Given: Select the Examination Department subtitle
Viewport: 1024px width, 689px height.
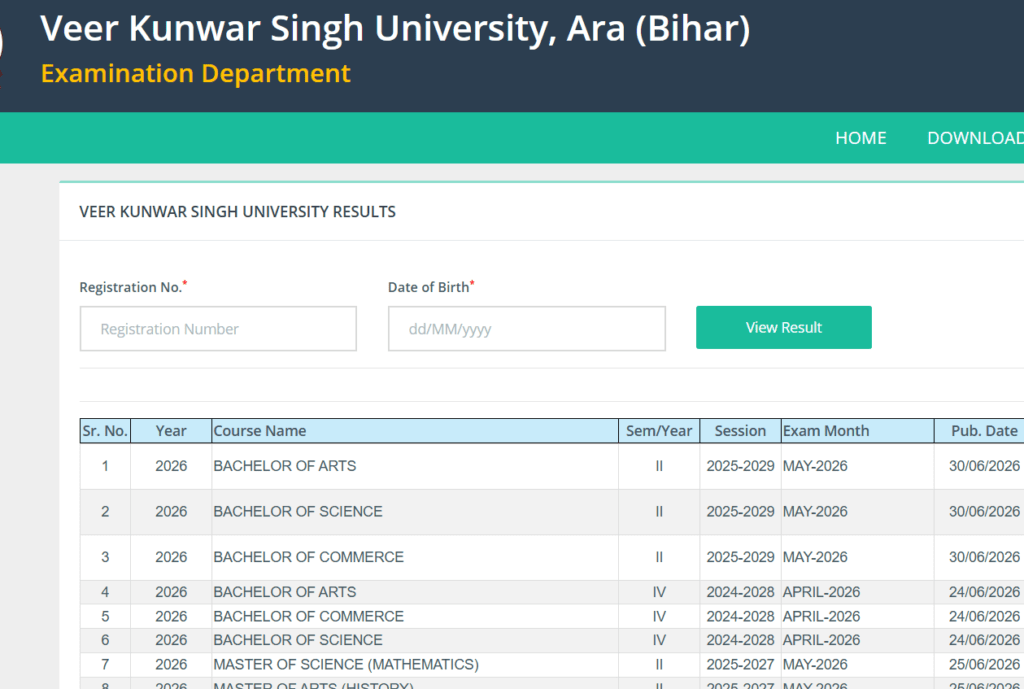Looking at the screenshot, I should (x=196, y=74).
